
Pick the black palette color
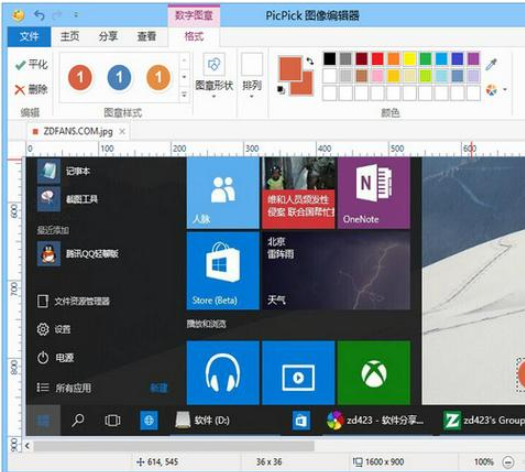click(x=329, y=59)
